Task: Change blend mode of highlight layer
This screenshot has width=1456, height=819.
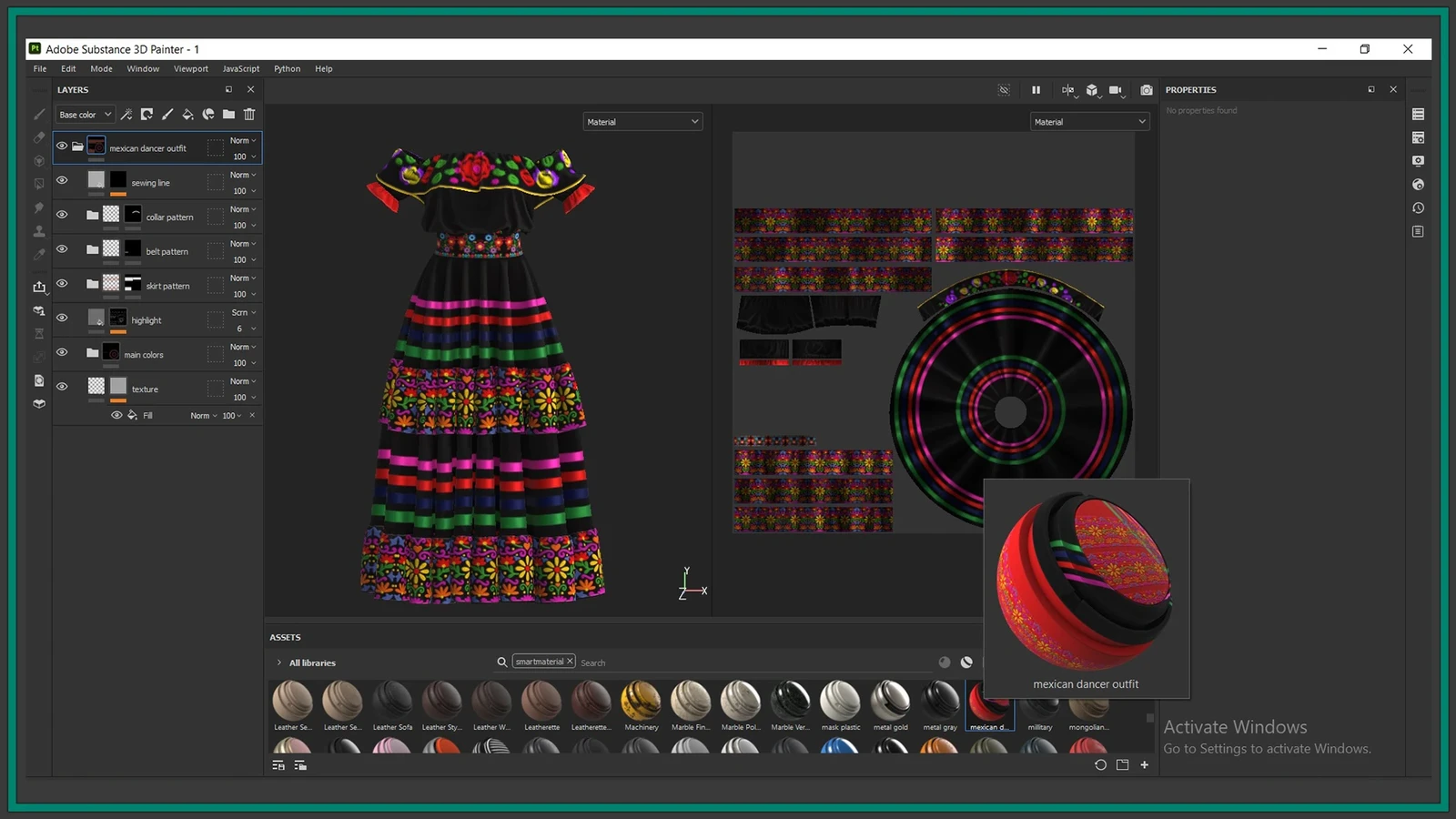Action: pyautogui.click(x=243, y=313)
